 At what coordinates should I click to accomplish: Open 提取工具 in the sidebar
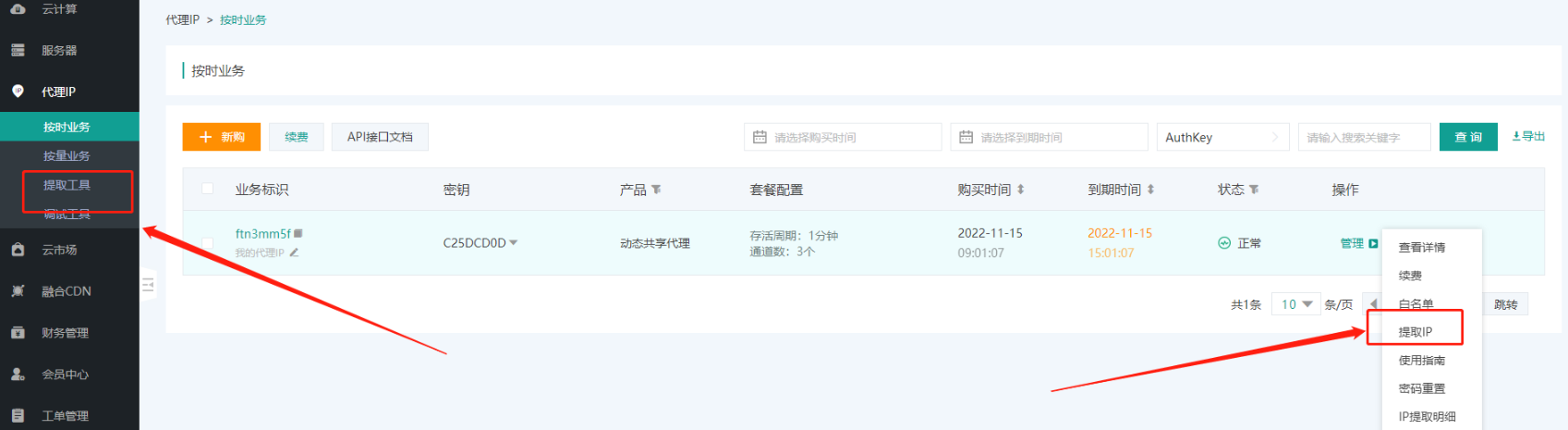[67, 185]
